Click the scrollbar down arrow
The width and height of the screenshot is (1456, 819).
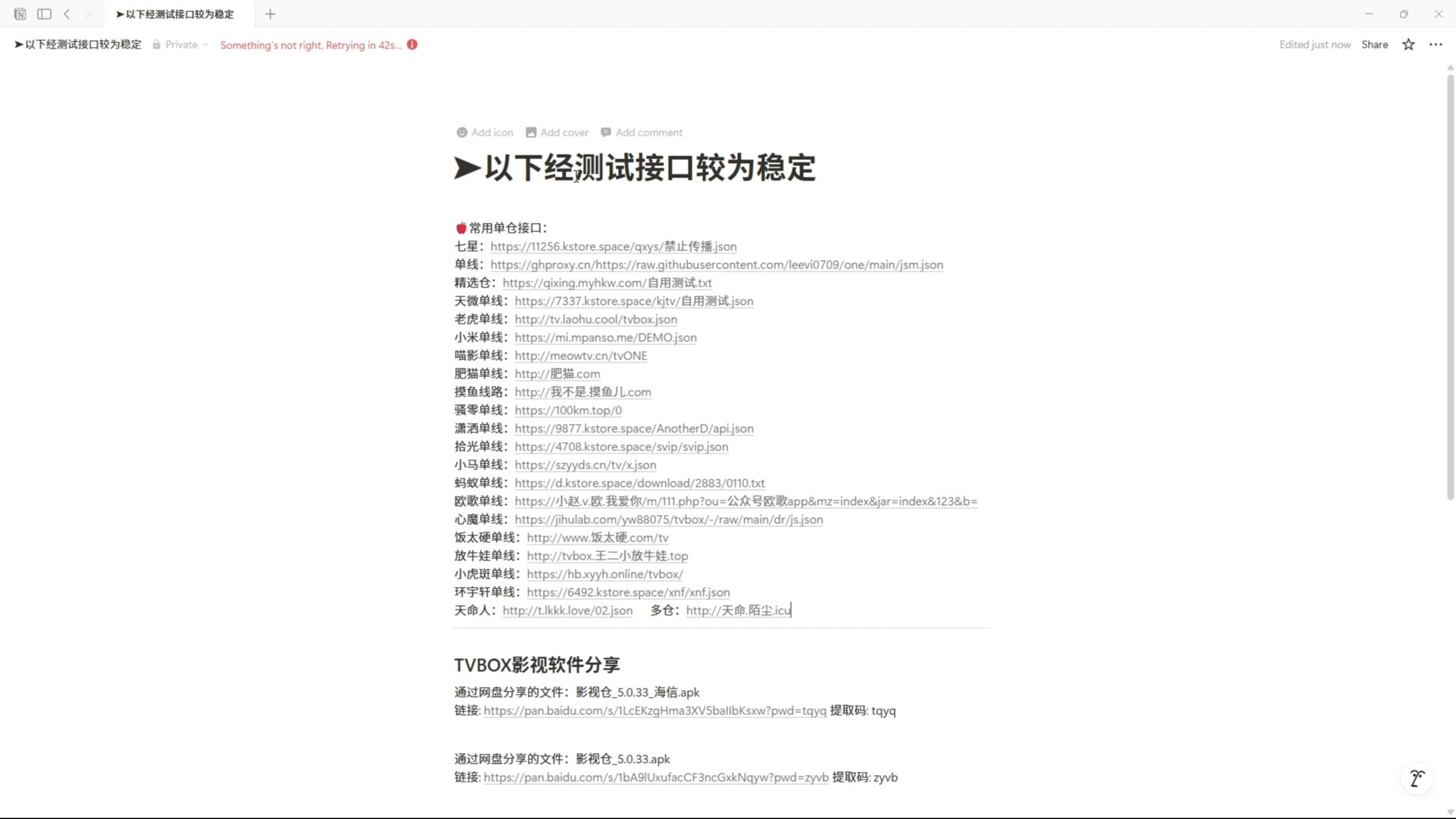coord(1450,812)
